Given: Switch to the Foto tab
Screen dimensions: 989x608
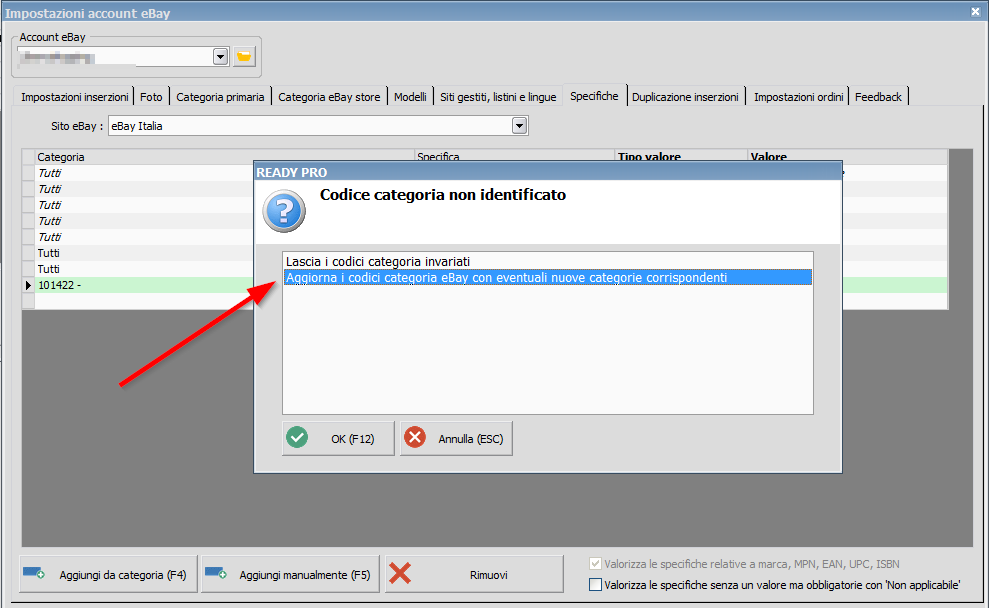Looking at the screenshot, I should (x=151, y=96).
